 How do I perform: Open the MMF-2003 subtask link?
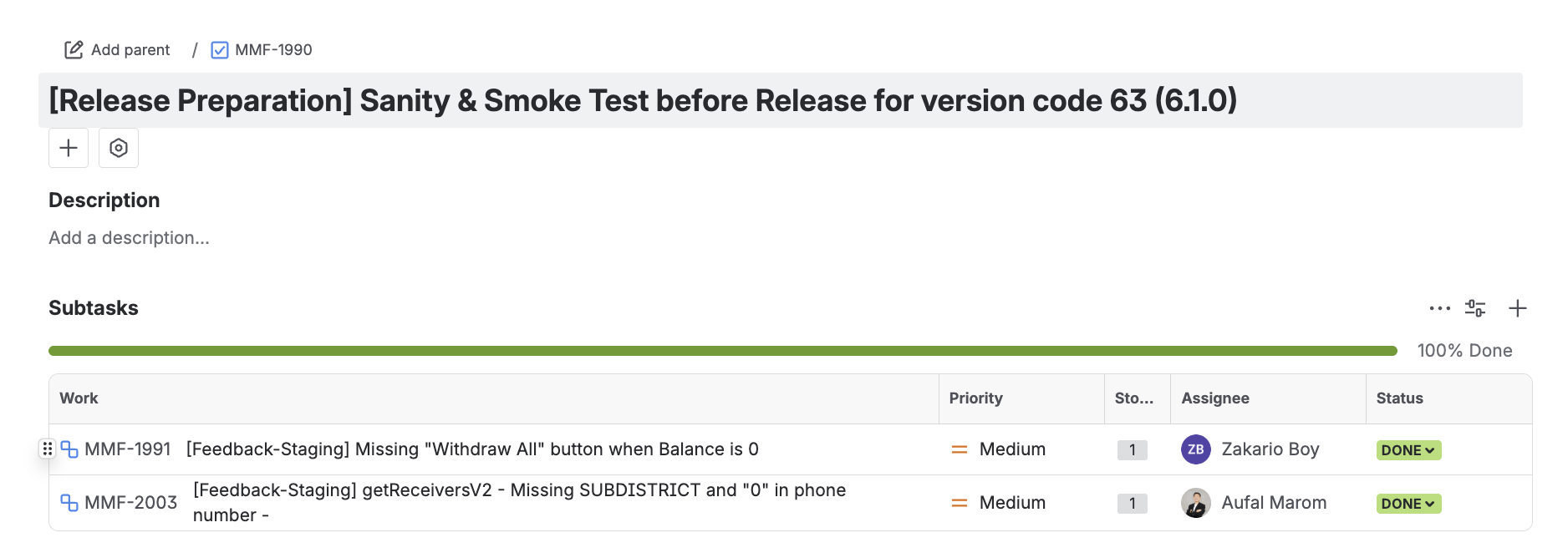coord(131,503)
